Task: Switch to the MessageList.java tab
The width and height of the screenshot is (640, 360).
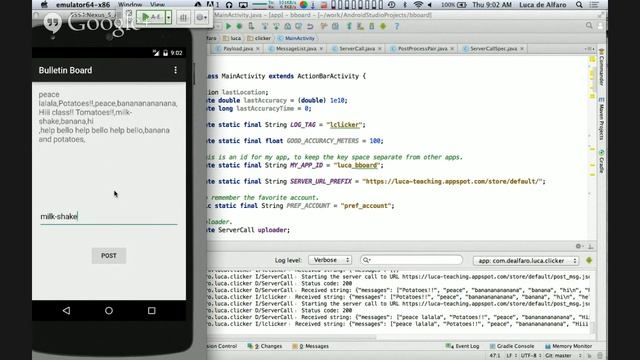Action: pos(296,49)
